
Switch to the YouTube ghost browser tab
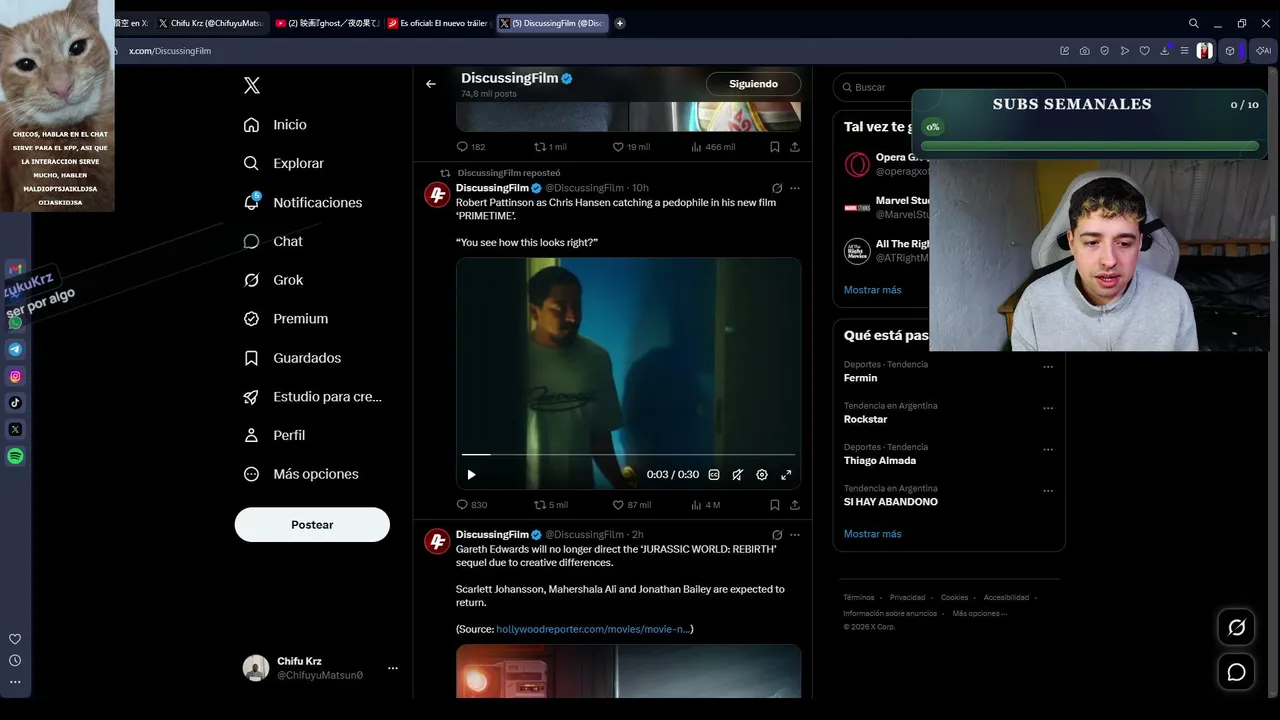click(x=327, y=23)
